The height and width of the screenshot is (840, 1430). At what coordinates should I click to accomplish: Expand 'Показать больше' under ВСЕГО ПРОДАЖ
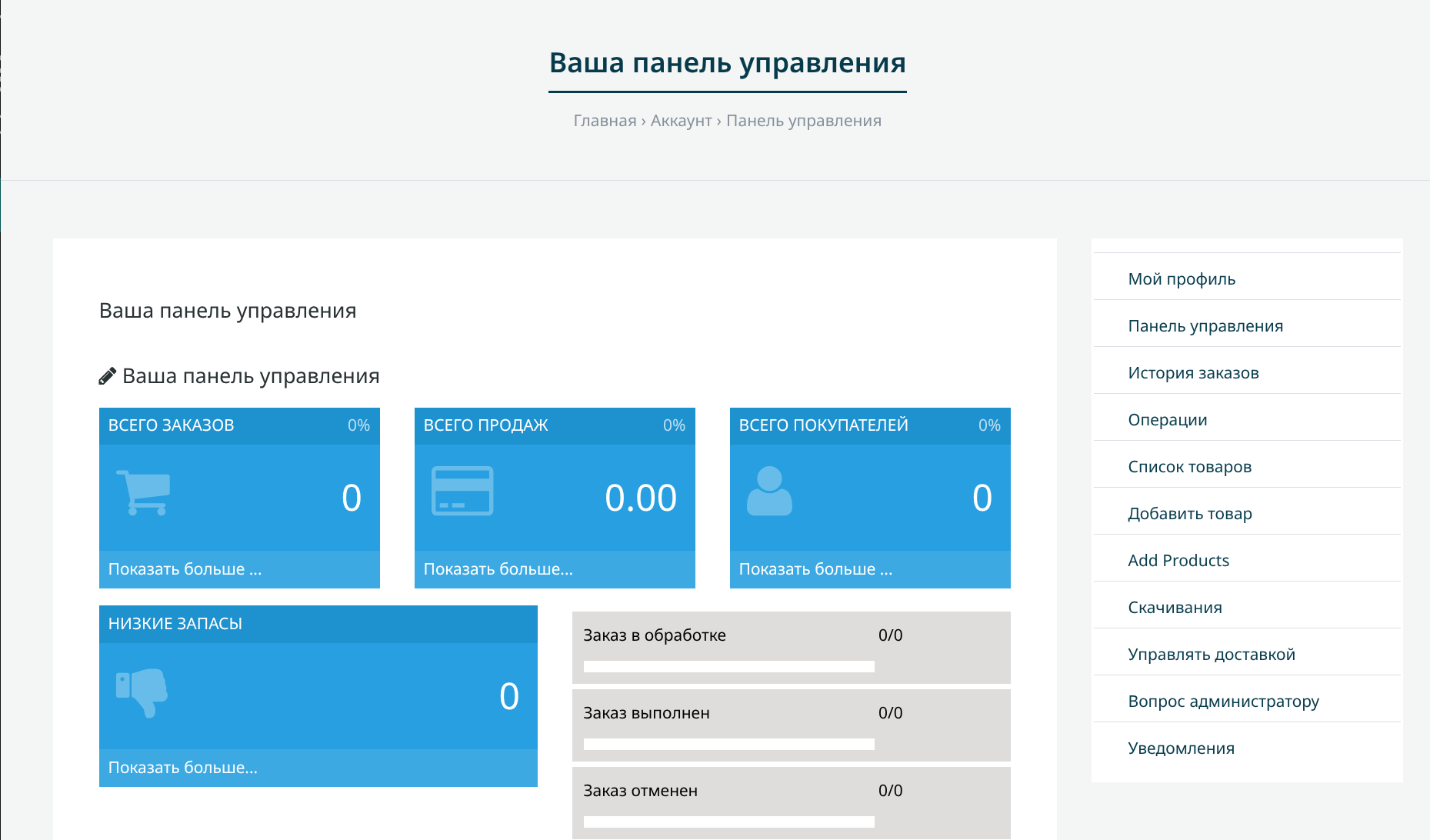(498, 569)
